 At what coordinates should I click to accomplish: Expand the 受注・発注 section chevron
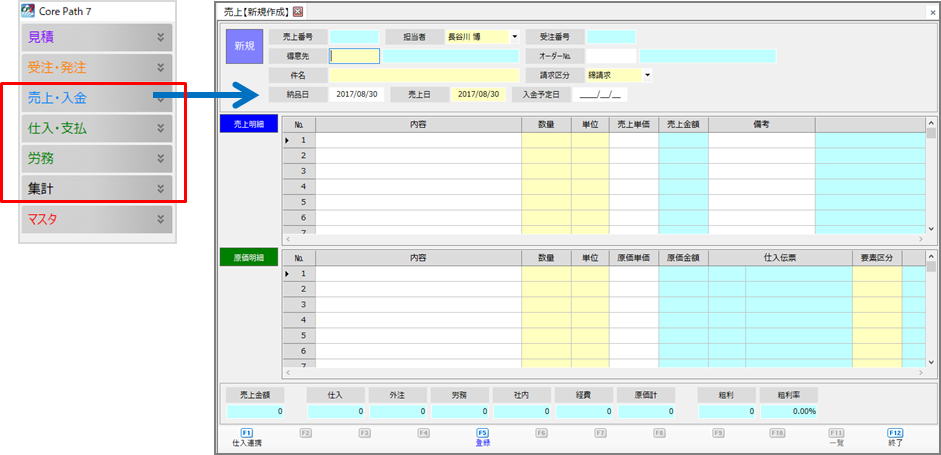pyautogui.click(x=160, y=68)
